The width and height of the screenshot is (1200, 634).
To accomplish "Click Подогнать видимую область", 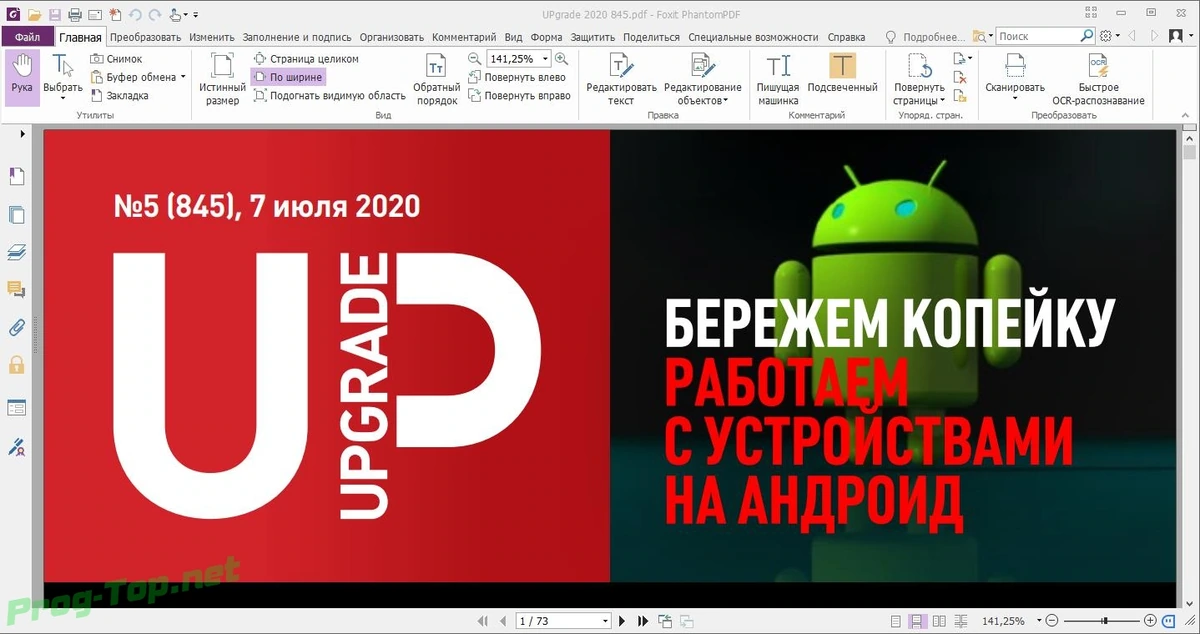I will (x=329, y=96).
